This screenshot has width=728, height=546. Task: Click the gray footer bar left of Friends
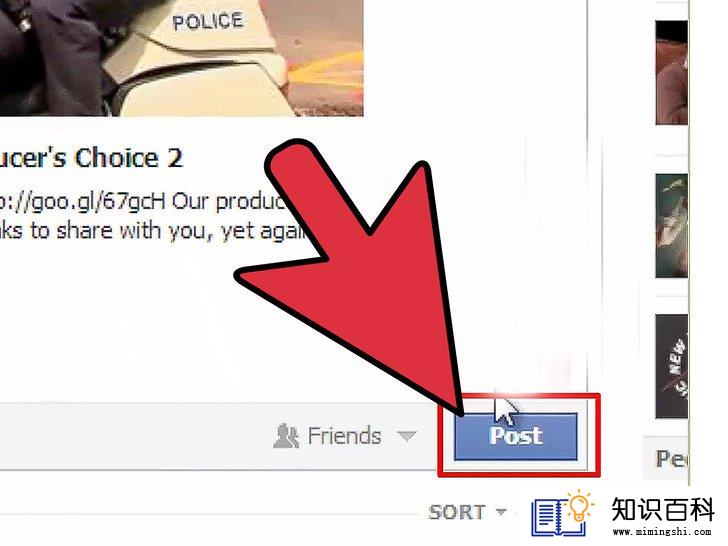click(135, 436)
